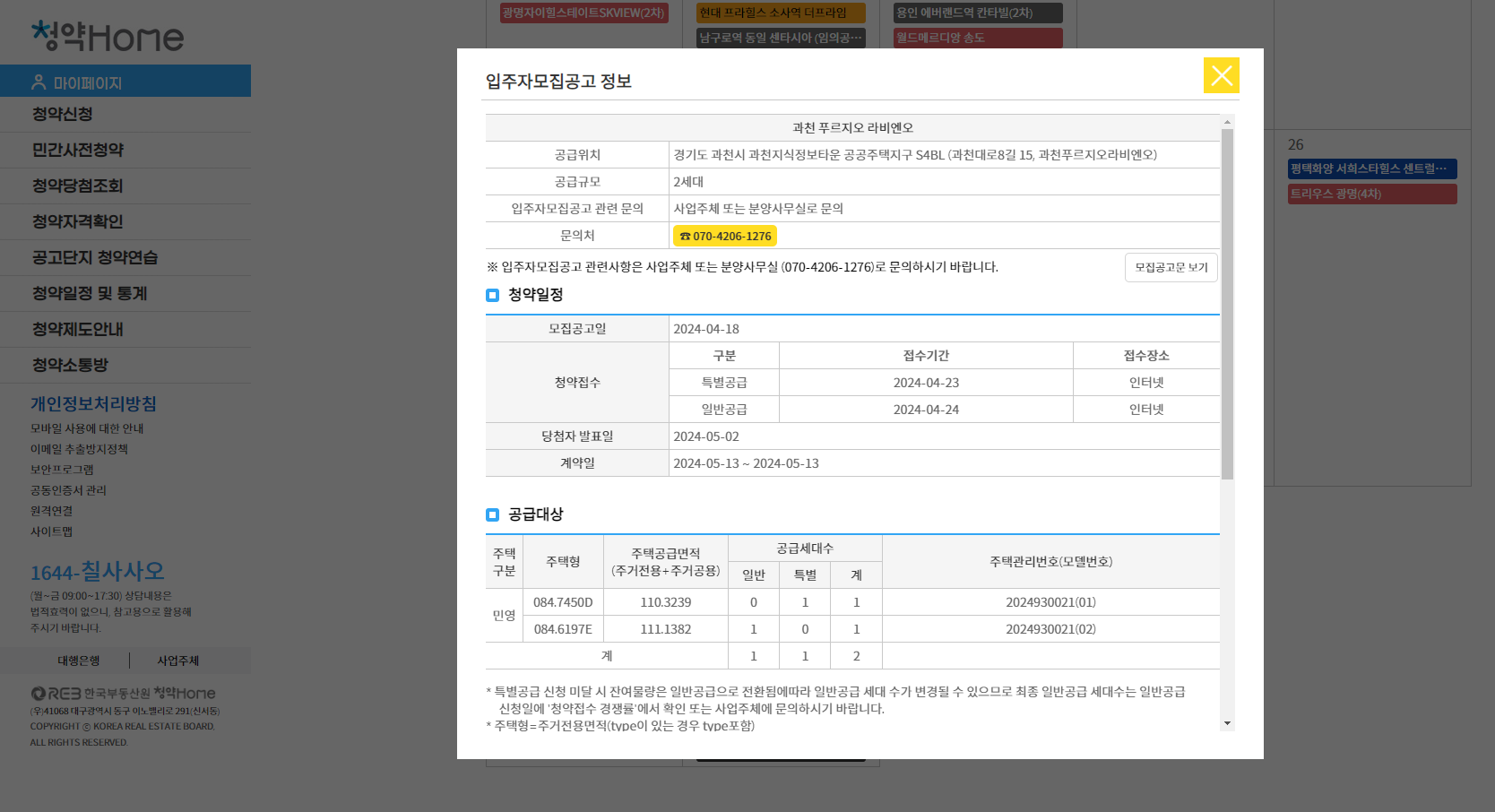1495x812 pixels.
Task: Open 현대 프라힐스 소사역 더프라임 calendar entry
Action: point(781,13)
